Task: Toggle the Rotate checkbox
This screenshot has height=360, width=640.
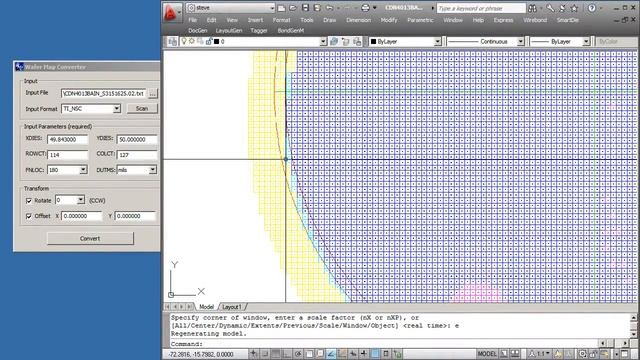Action: coord(29,201)
